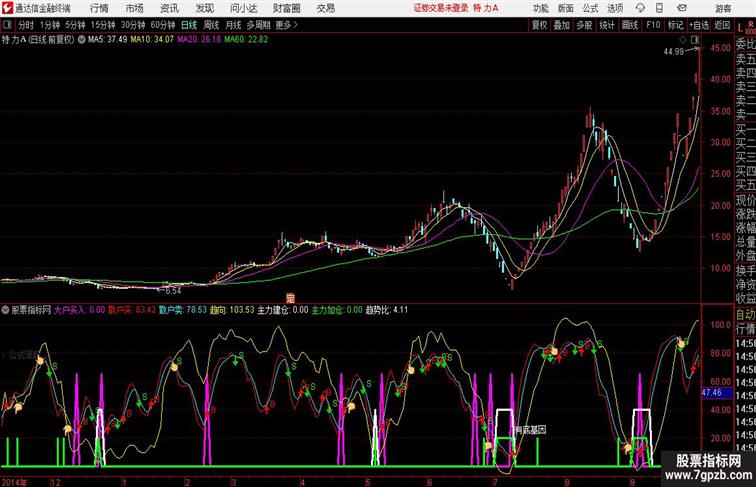Click the 统计 toolbar button
Screen dimensions: 756x487
pos(607,25)
